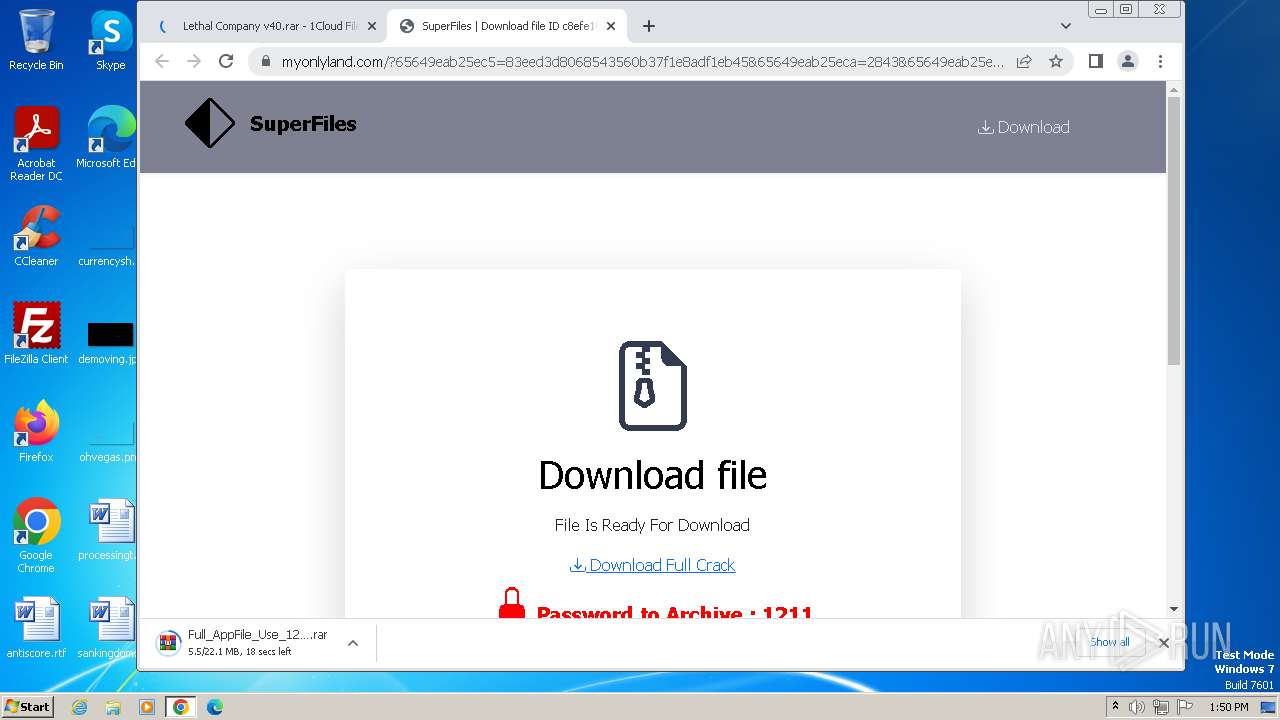Toggle Chrome side panel

(x=1095, y=61)
